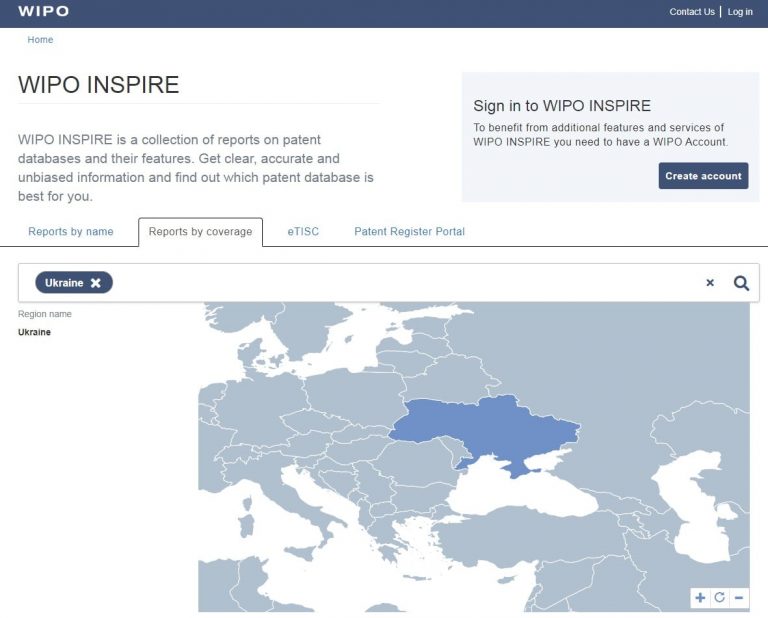Screen dimensions: 768x618
Task: Go to the Home breadcrumb link
Action: coord(40,40)
